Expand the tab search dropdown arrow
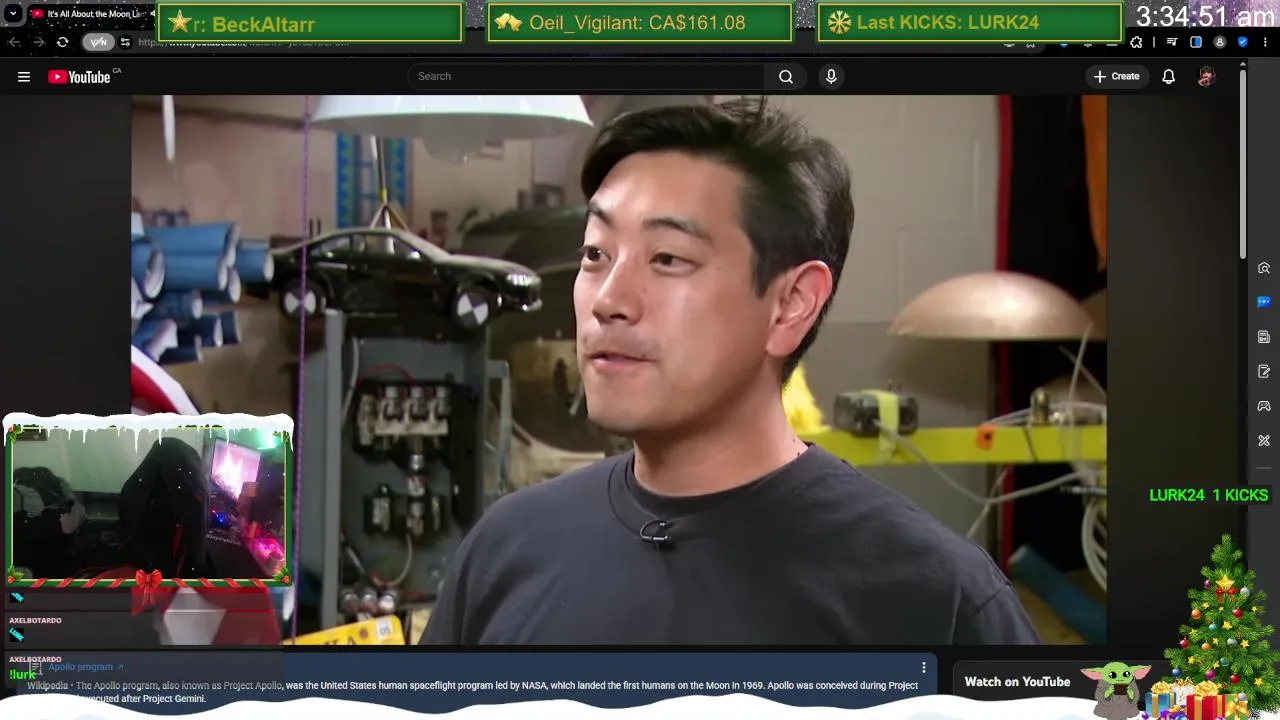This screenshot has width=1280, height=720. pyautogui.click(x=13, y=14)
